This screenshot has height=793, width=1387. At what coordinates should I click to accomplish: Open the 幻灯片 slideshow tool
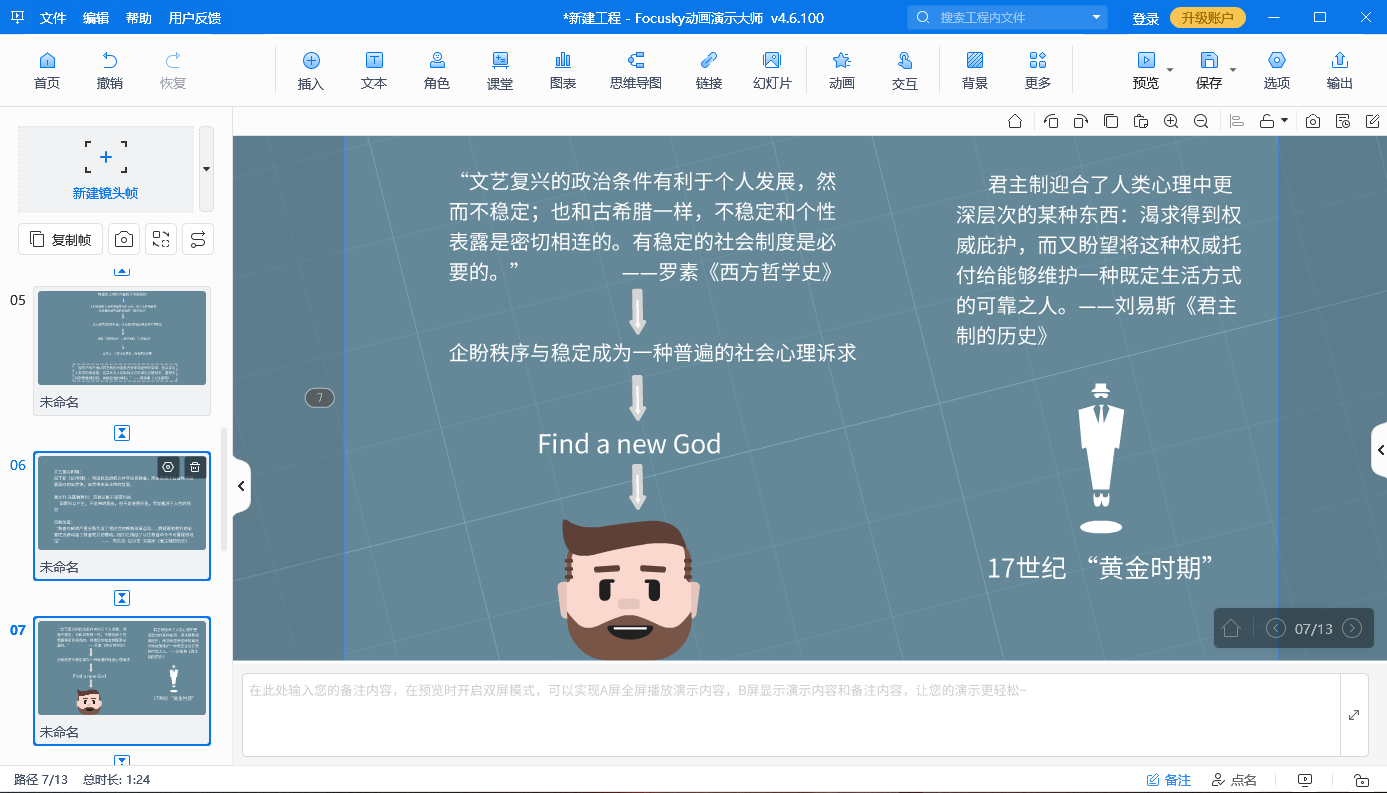coord(772,70)
